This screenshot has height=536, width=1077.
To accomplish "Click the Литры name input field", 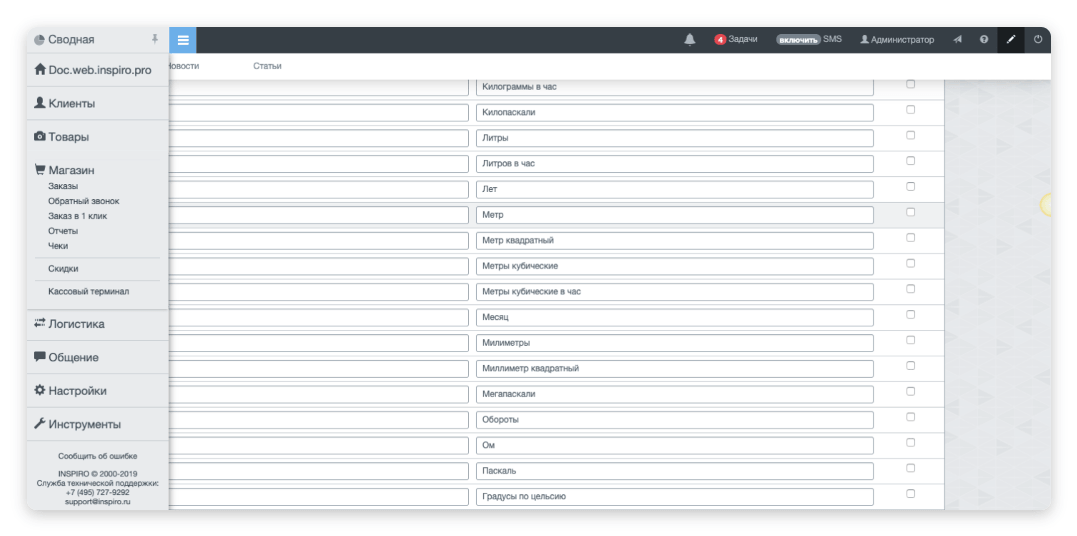I will click(x=674, y=138).
